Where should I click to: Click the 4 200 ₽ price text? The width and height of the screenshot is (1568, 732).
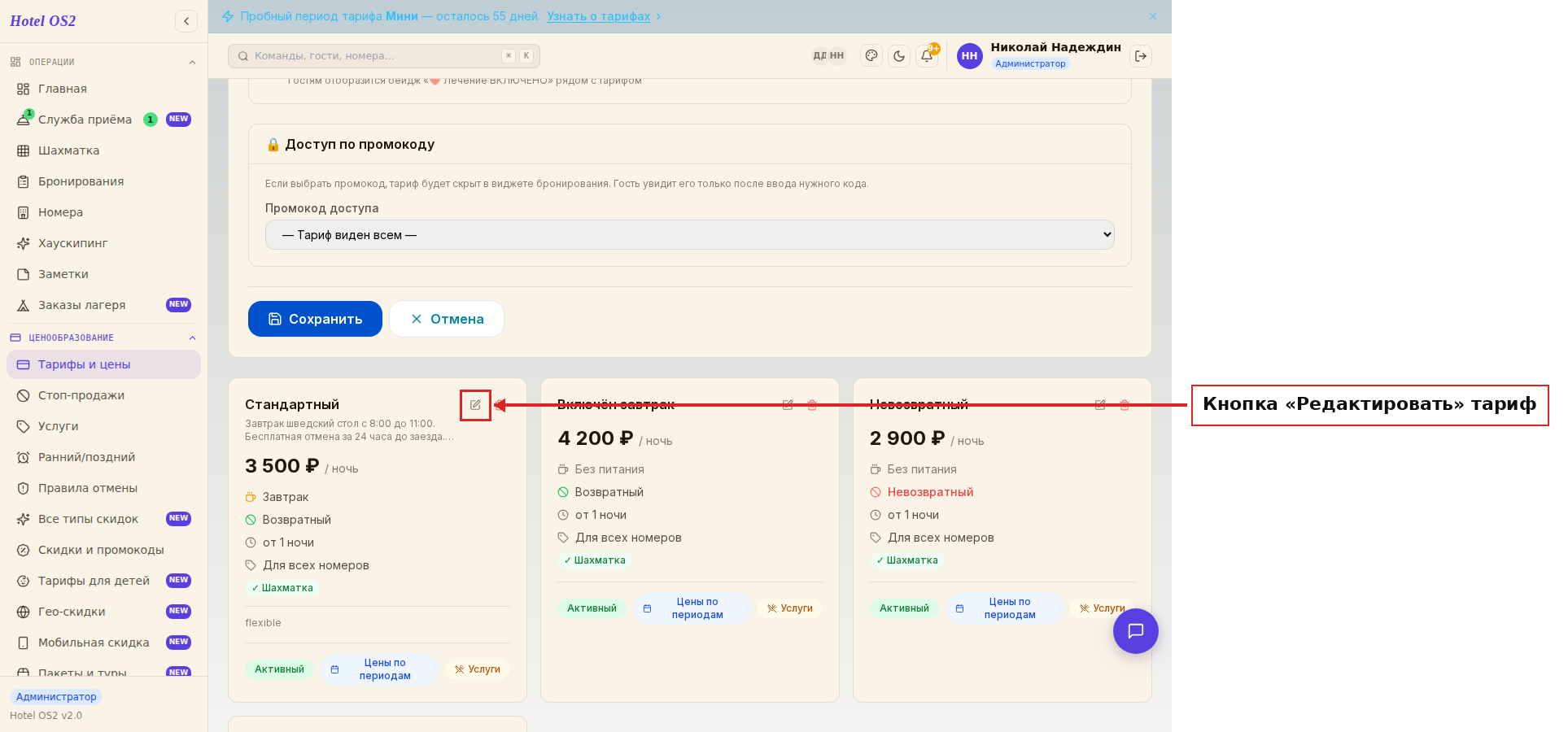point(596,438)
